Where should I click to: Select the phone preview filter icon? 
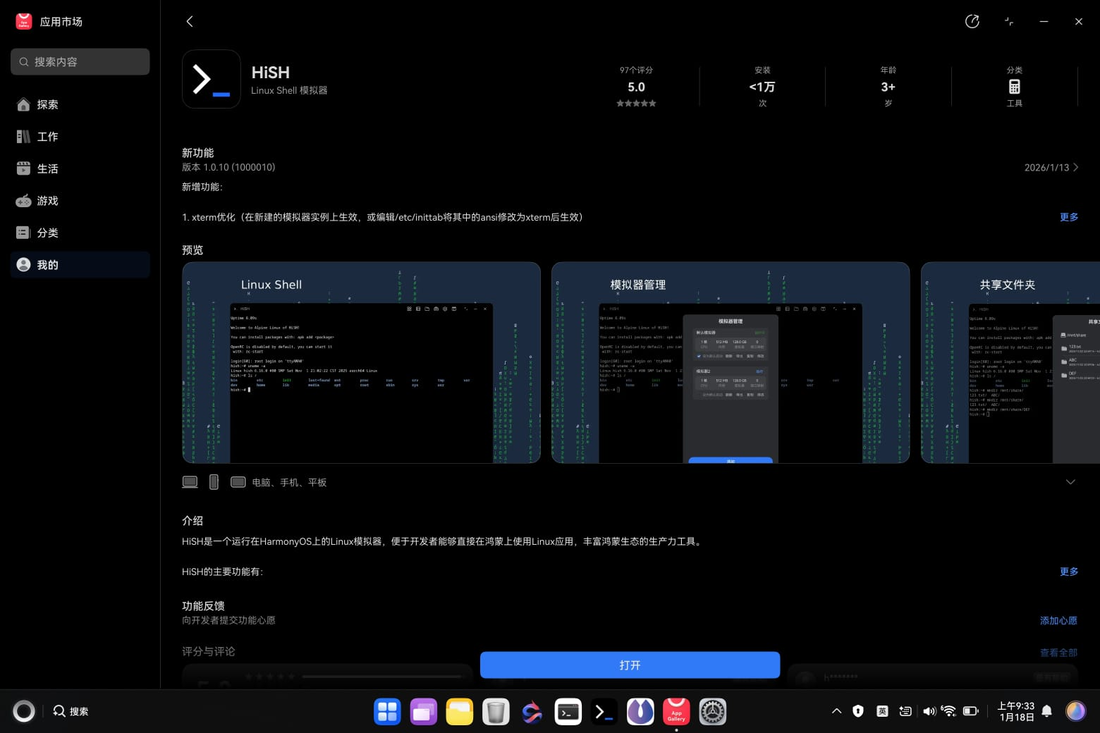pos(214,481)
